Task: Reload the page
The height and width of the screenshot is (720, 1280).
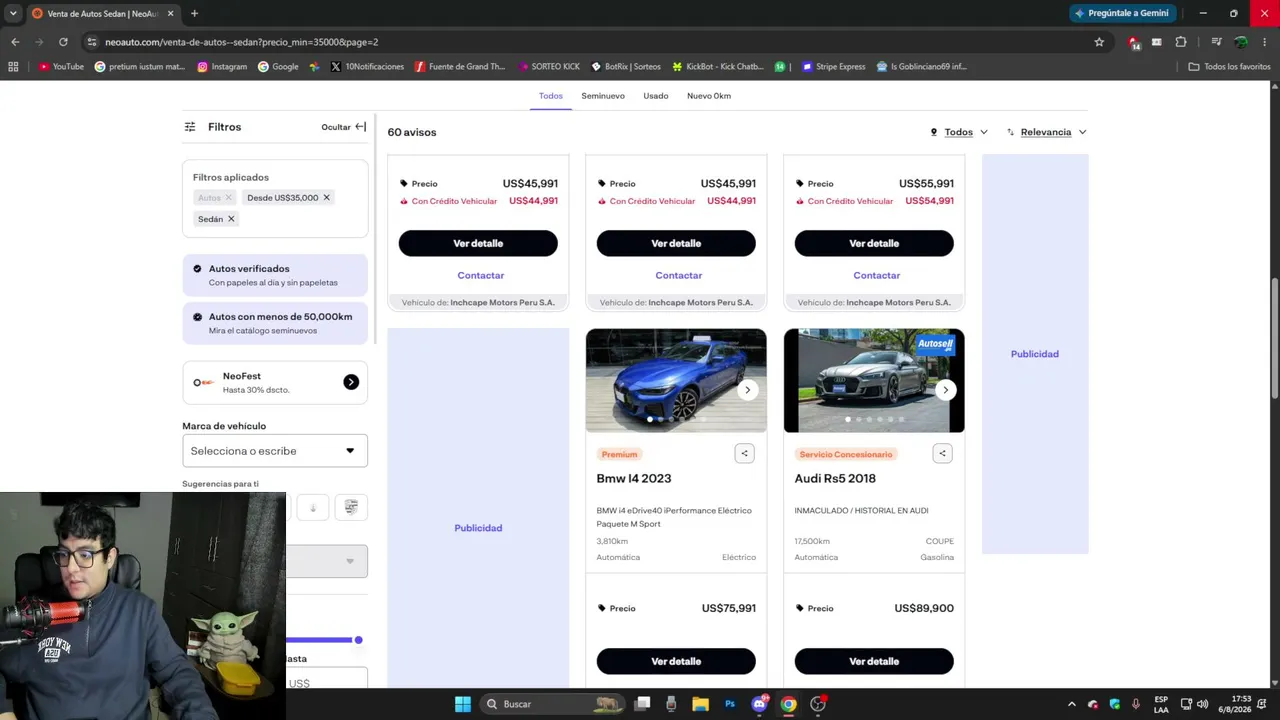Action: coord(63,42)
